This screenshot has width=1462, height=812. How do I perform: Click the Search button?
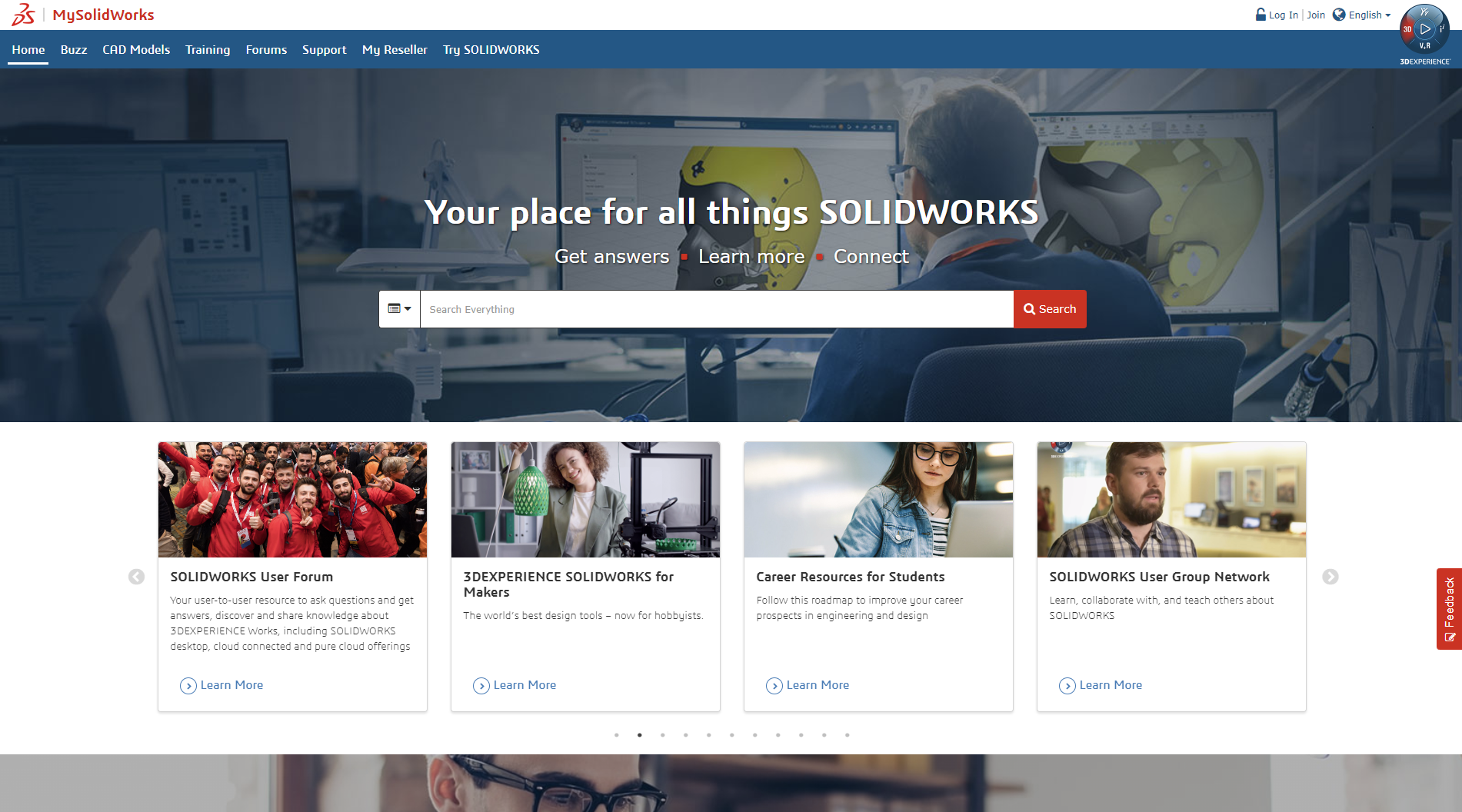(x=1049, y=308)
